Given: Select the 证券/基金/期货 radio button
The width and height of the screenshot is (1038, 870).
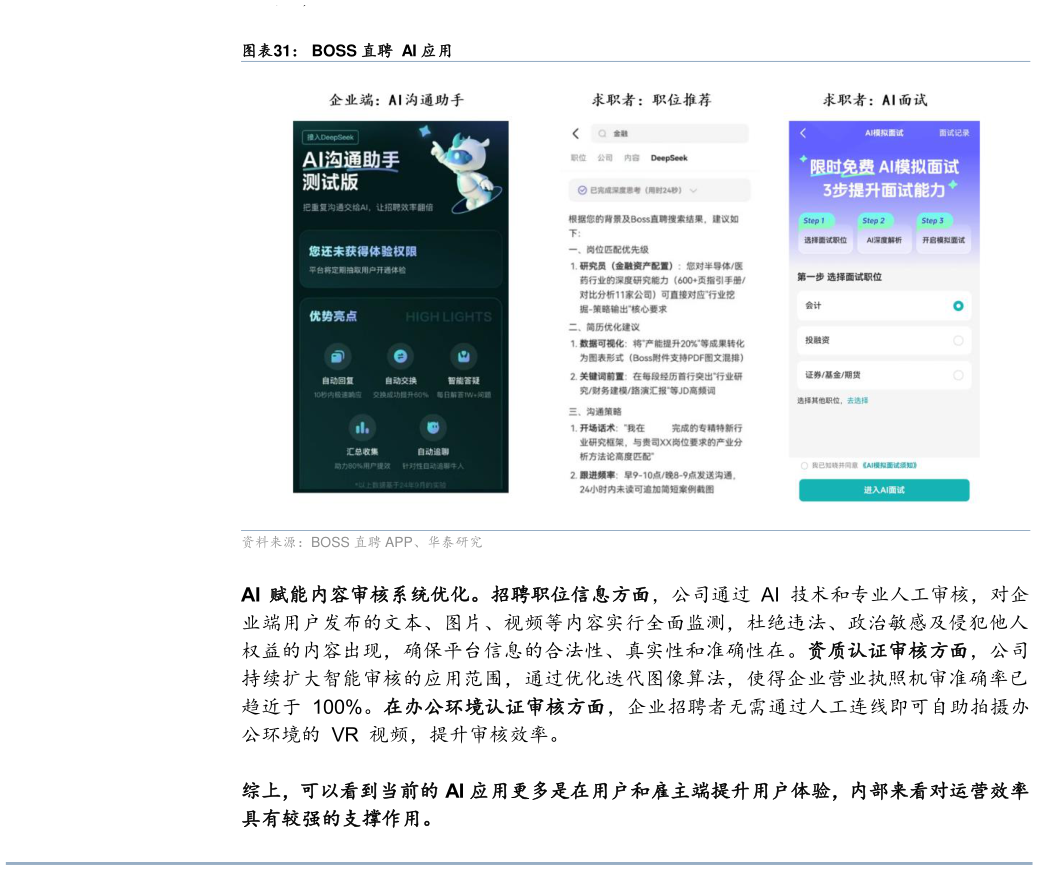Looking at the screenshot, I should tap(958, 375).
